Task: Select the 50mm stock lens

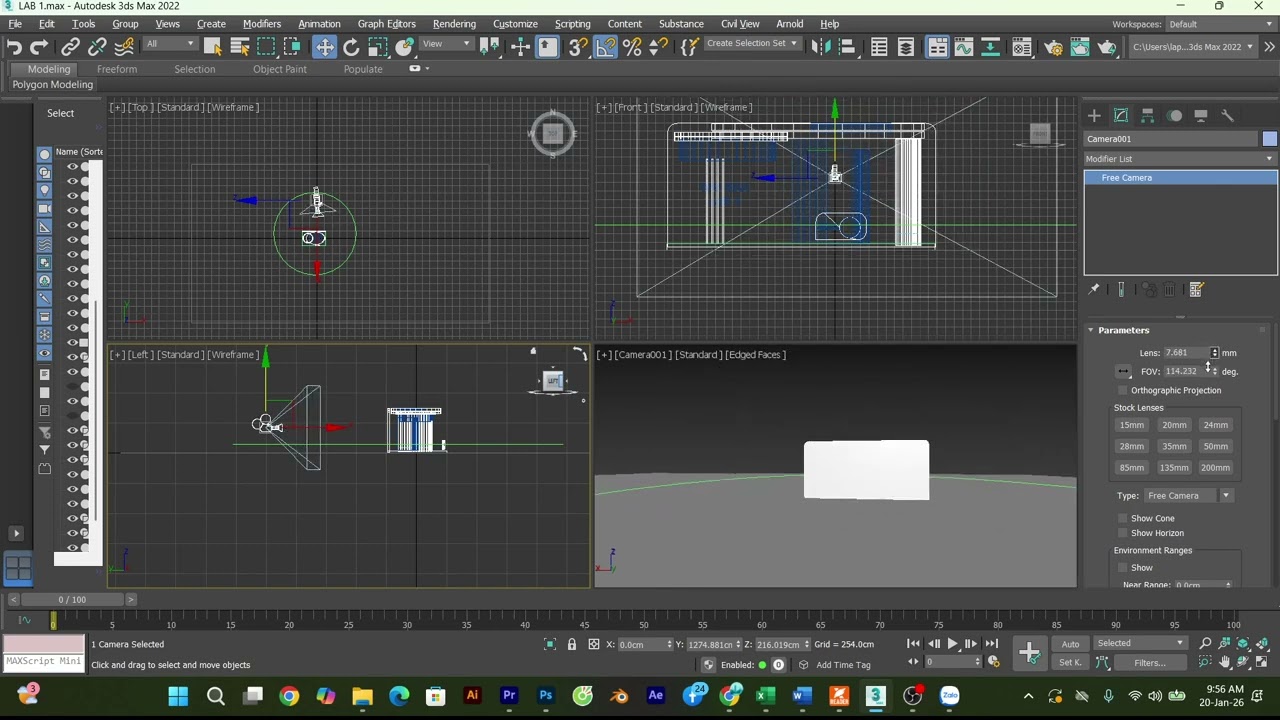Action: point(1216,447)
